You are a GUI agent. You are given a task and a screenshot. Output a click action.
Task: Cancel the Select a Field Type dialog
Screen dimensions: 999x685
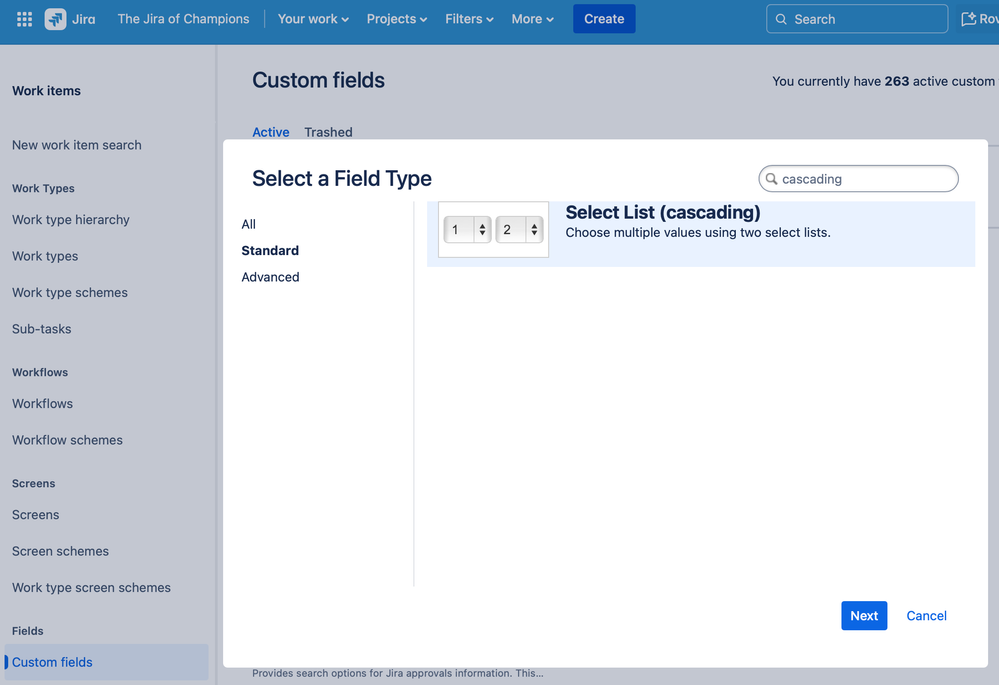coord(926,616)
